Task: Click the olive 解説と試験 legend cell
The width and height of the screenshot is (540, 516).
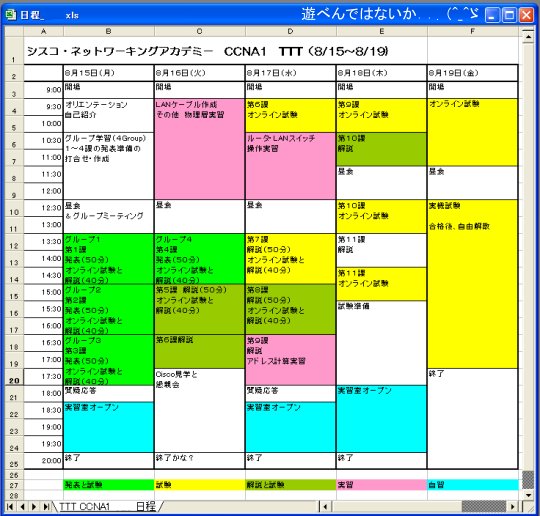Action: tap(290, 485)
